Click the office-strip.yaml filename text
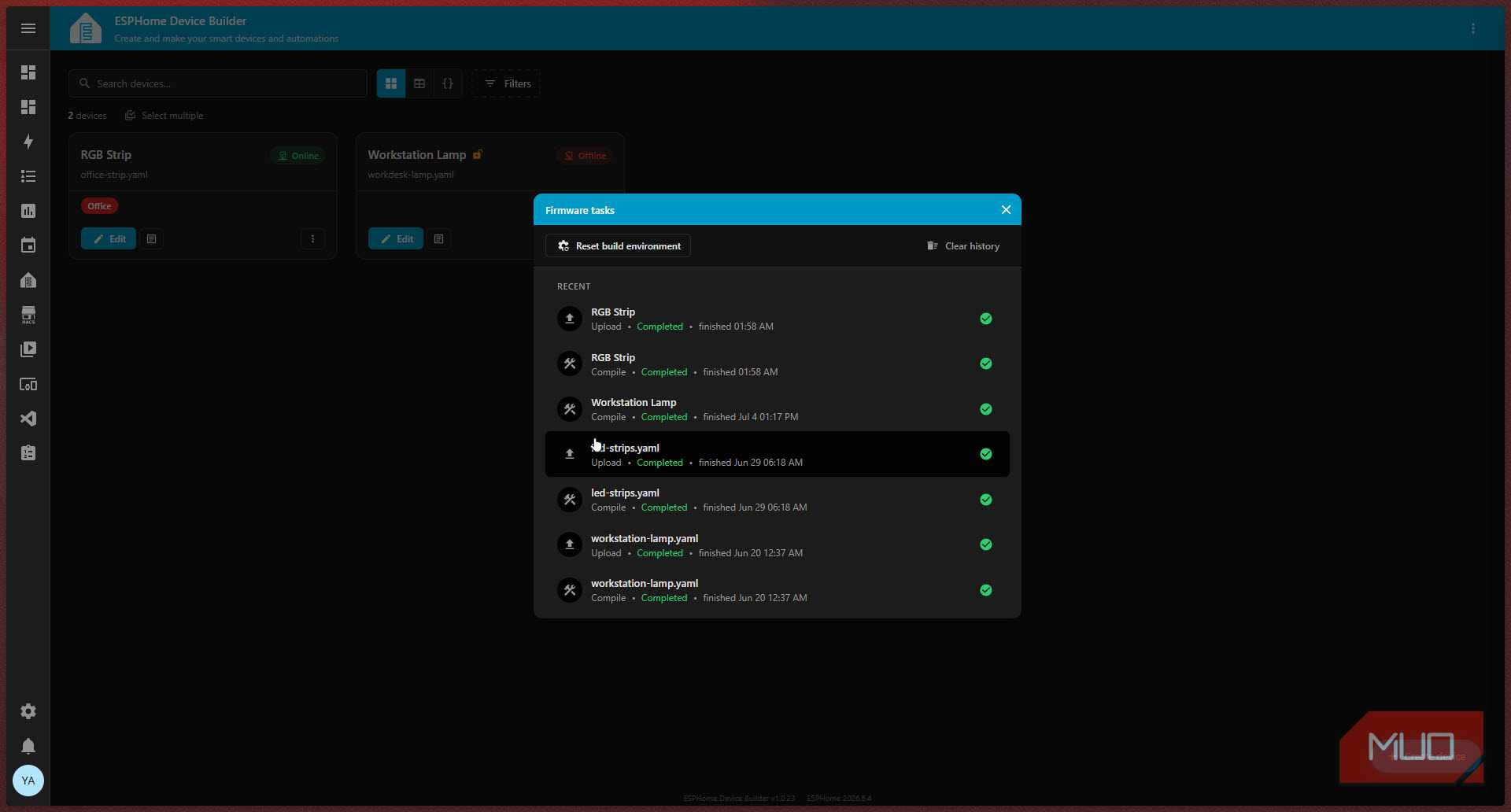The image size is (1511, 812). click(x=114, y=175)
